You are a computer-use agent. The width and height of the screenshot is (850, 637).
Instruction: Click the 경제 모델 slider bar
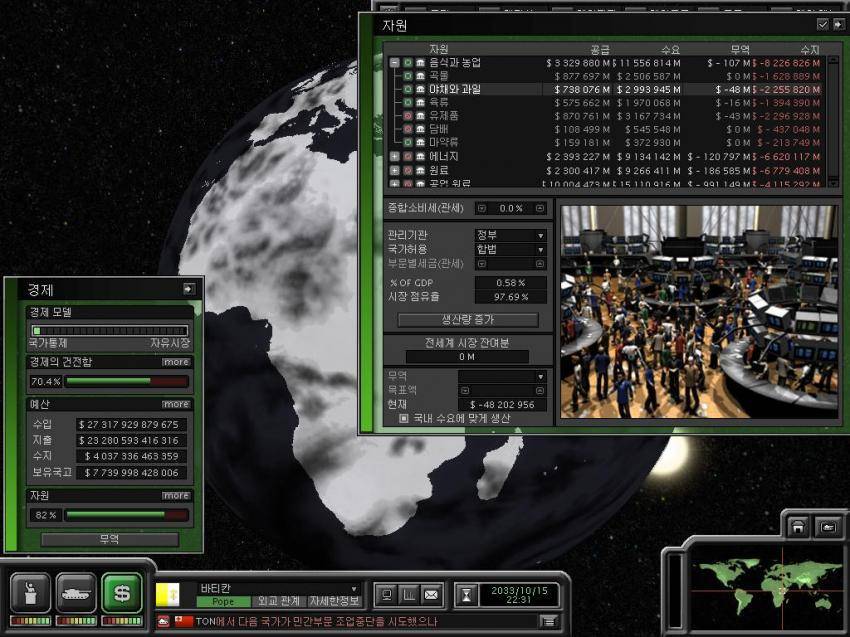[x=110, y=330]
